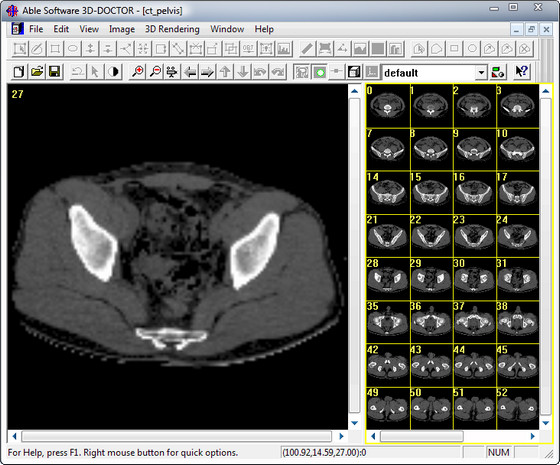Toggle the green circle boundary display button
560x465 pixels.
tap(320, 72)
